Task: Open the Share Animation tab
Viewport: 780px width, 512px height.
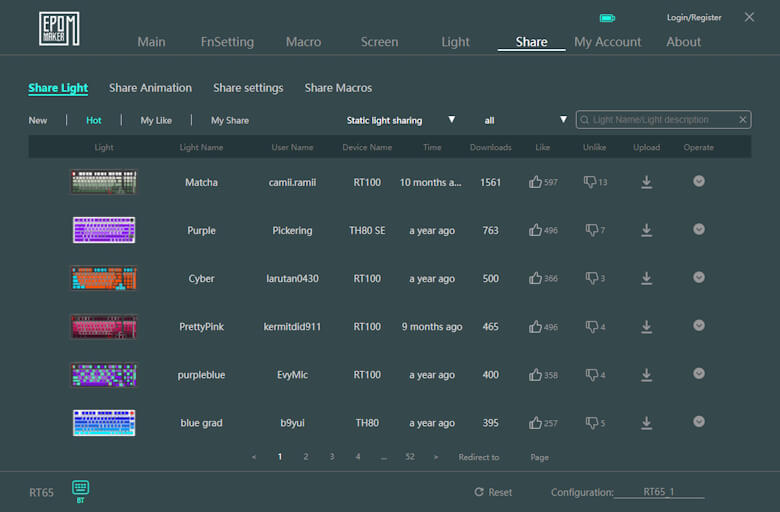Action: pyautogui.click(x=150, y=88)
